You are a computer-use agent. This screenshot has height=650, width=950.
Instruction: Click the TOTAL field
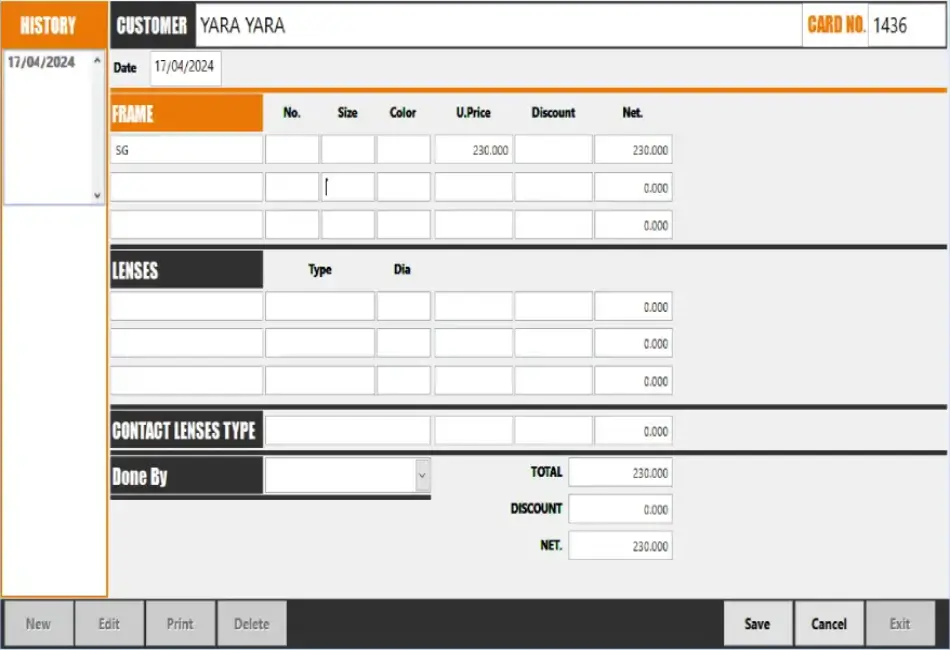(620, 473)
